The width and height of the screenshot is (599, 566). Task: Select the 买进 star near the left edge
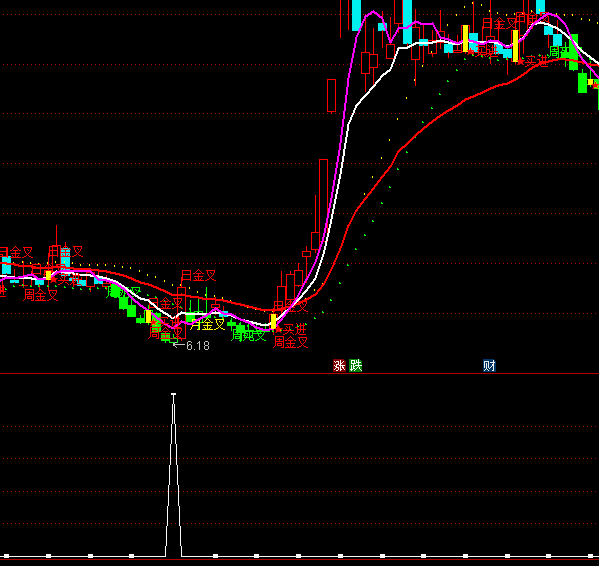(x=67, y=279)
